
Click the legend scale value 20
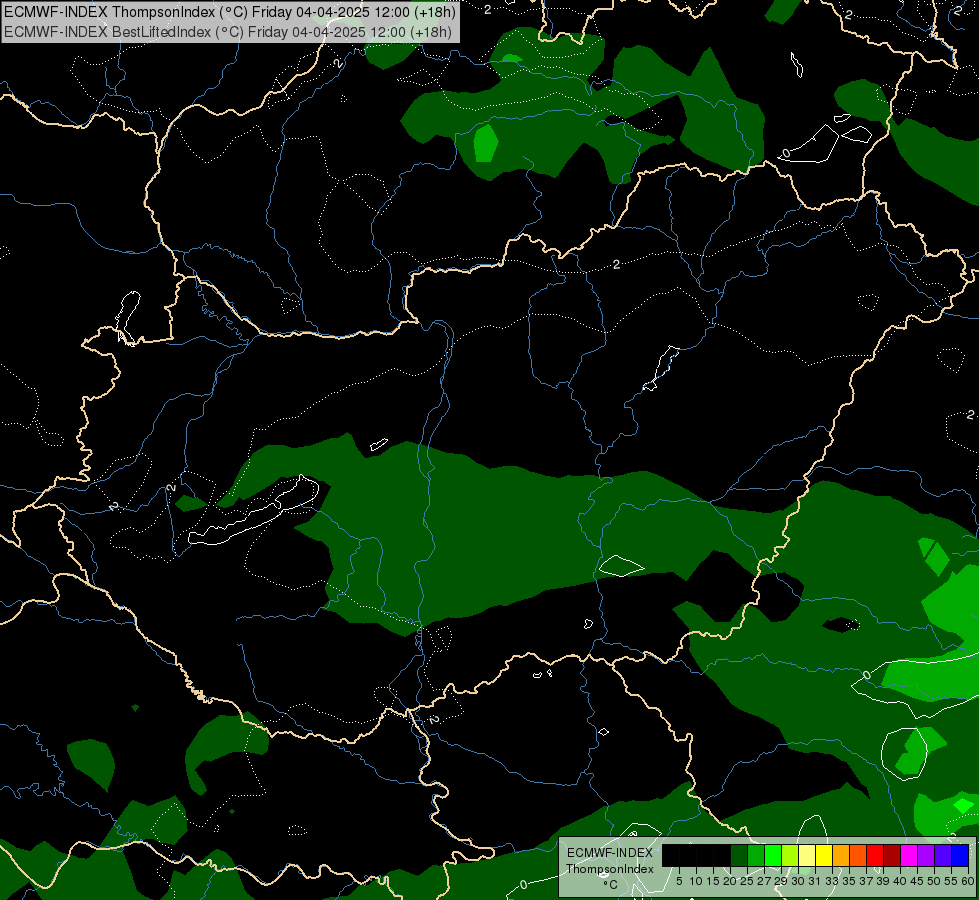click(730, 881)
